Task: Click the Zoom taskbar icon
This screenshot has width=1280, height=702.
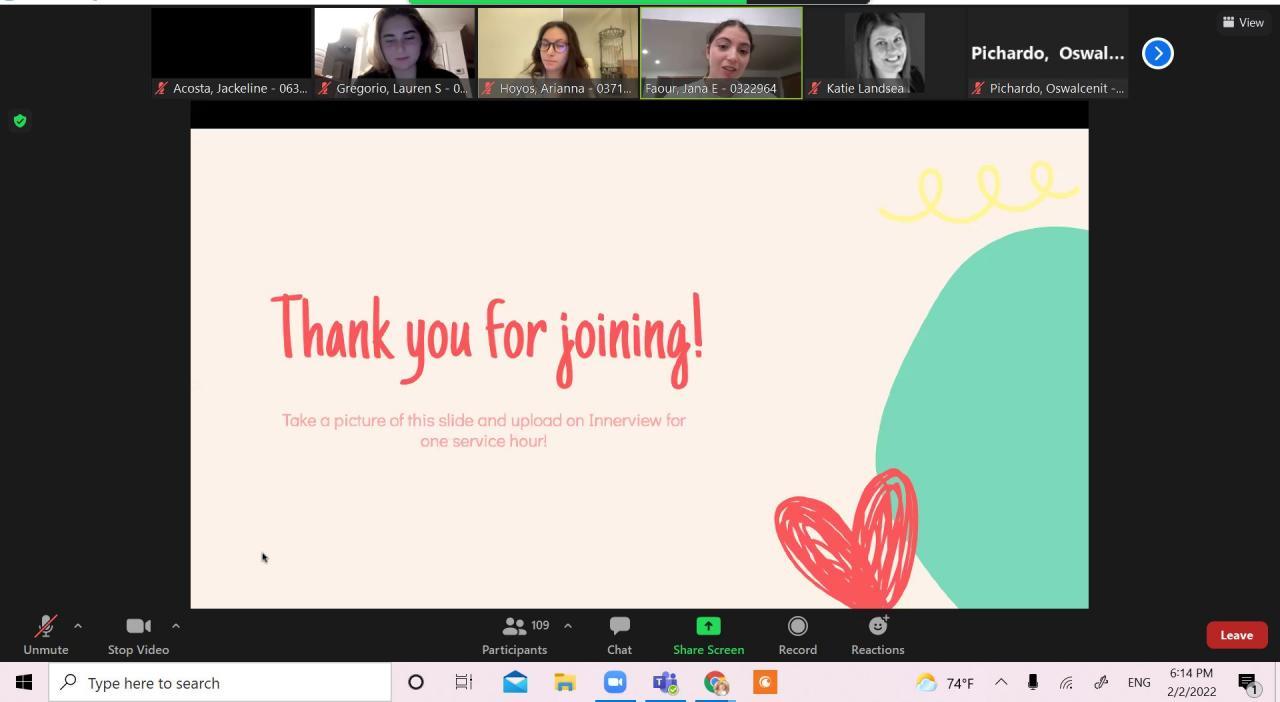Action: [x=615, y=683]
